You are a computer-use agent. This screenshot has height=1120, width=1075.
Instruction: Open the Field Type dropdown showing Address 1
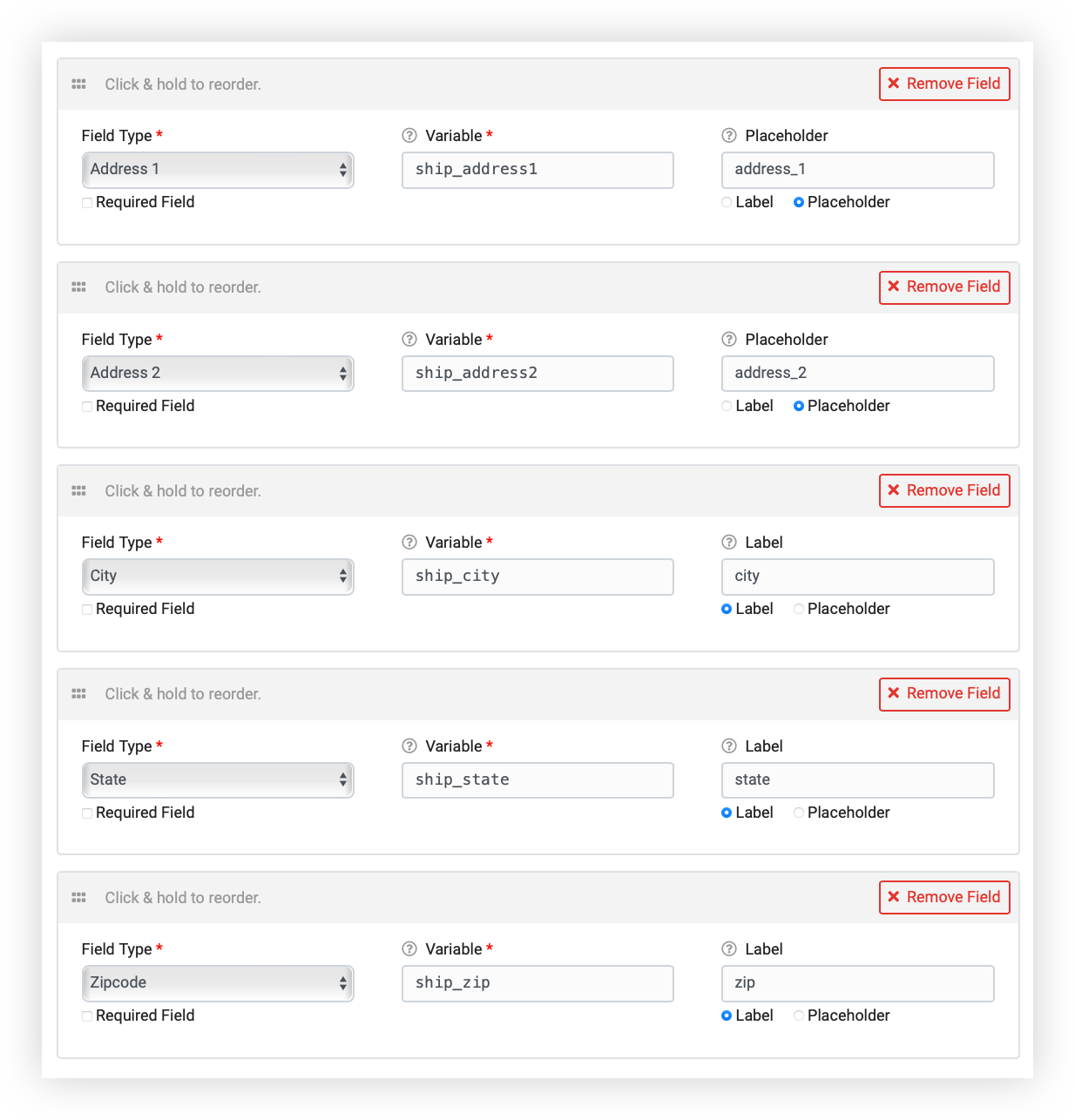pyautogui.click(x=217, y=169)
